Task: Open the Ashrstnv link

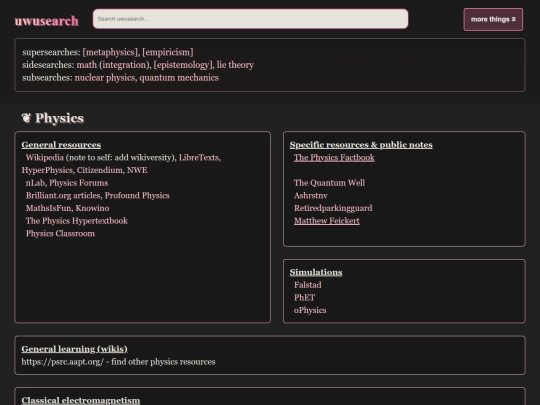Action: point(311,195)
